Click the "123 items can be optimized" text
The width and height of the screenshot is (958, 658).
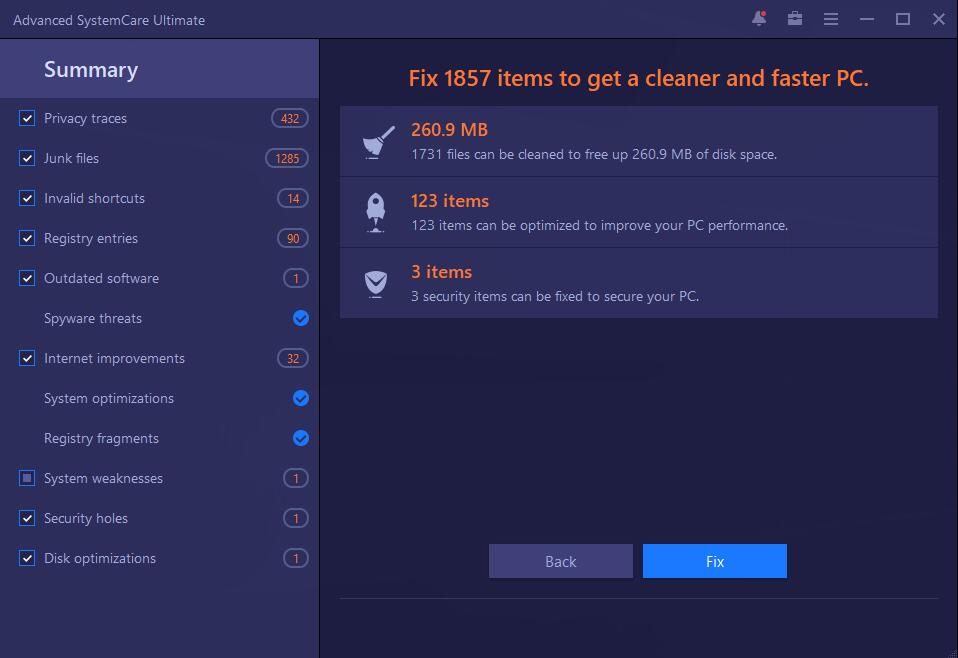tap(599, 225)
